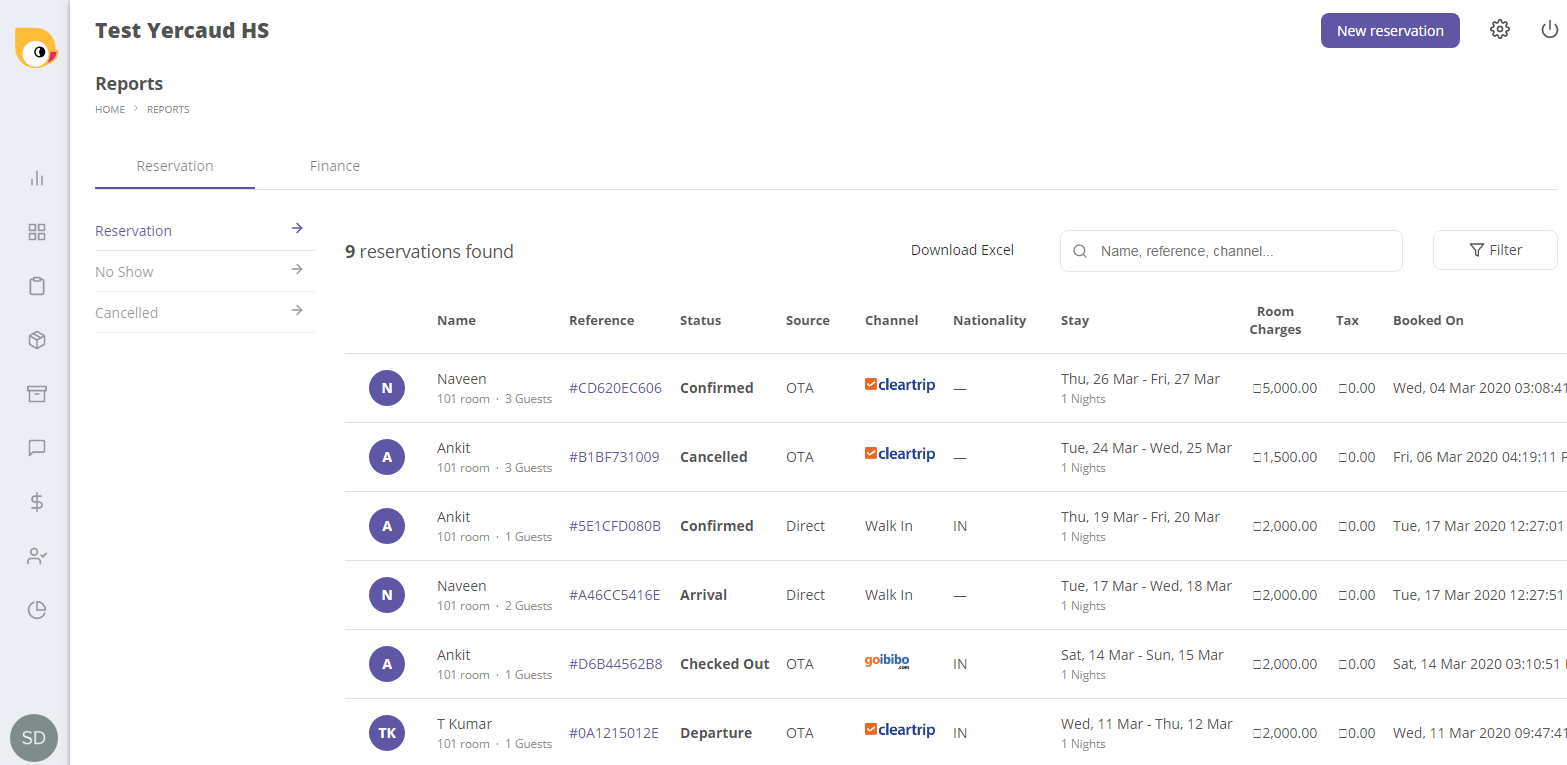
Task: Open the chat message sidebar icon
Action: (x=37, y=448)
